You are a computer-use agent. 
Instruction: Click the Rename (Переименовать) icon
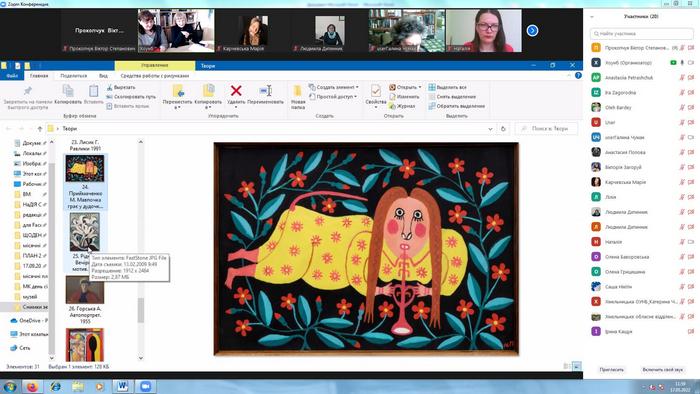tap(266, 91)
